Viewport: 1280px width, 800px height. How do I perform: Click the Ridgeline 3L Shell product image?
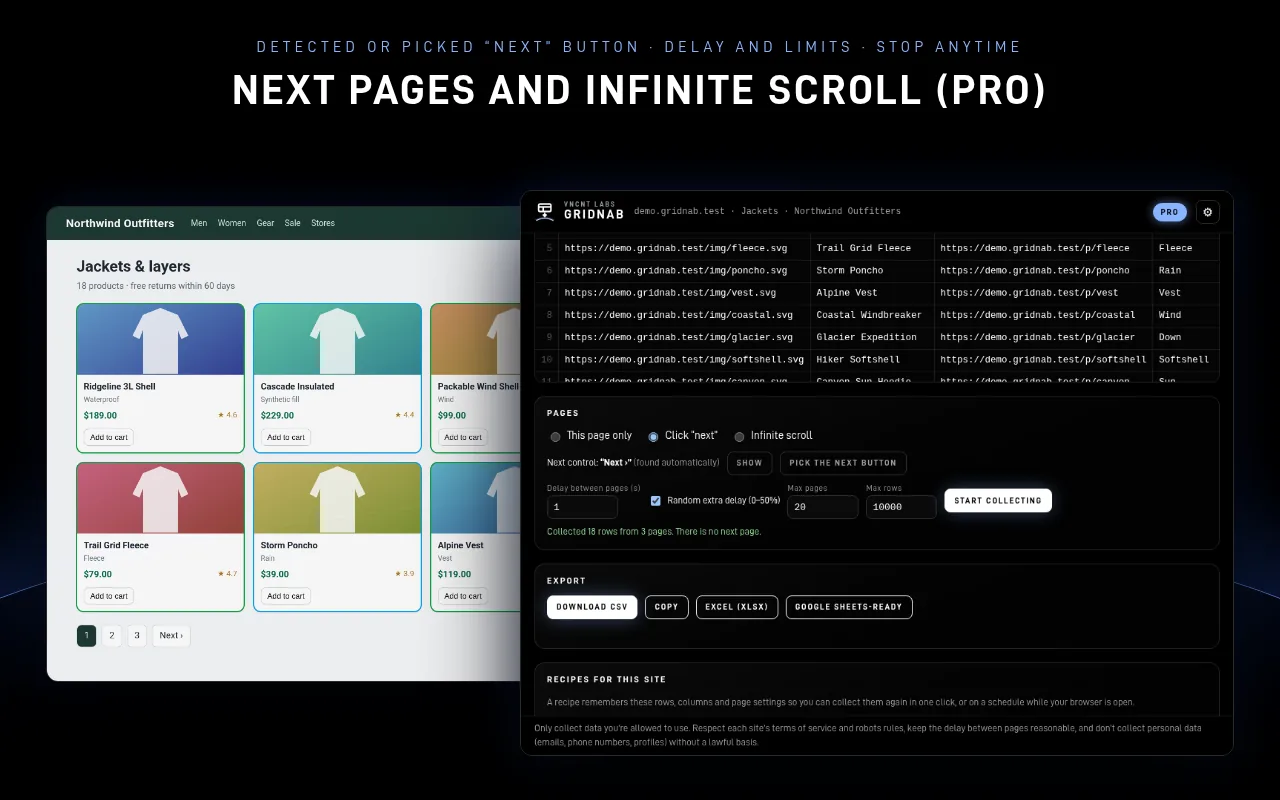coord(160,339)
